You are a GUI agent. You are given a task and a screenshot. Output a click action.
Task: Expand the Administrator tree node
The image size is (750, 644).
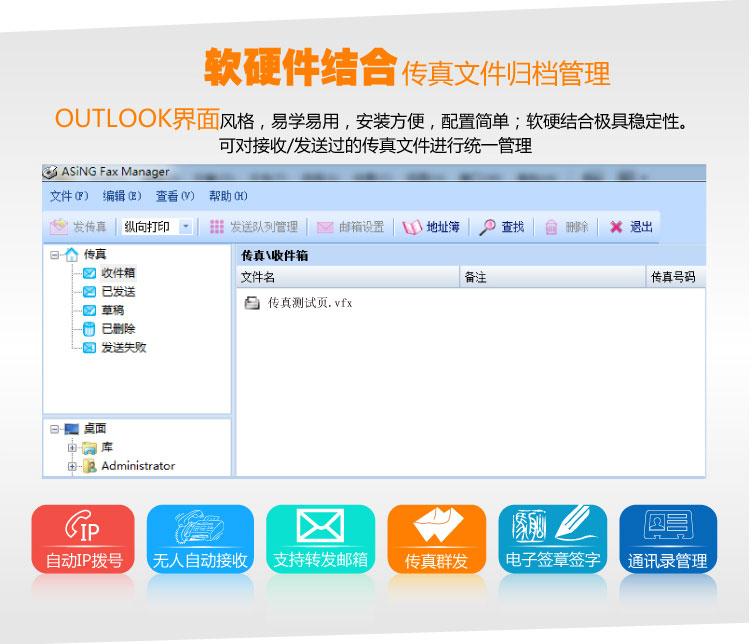(72, 466)
